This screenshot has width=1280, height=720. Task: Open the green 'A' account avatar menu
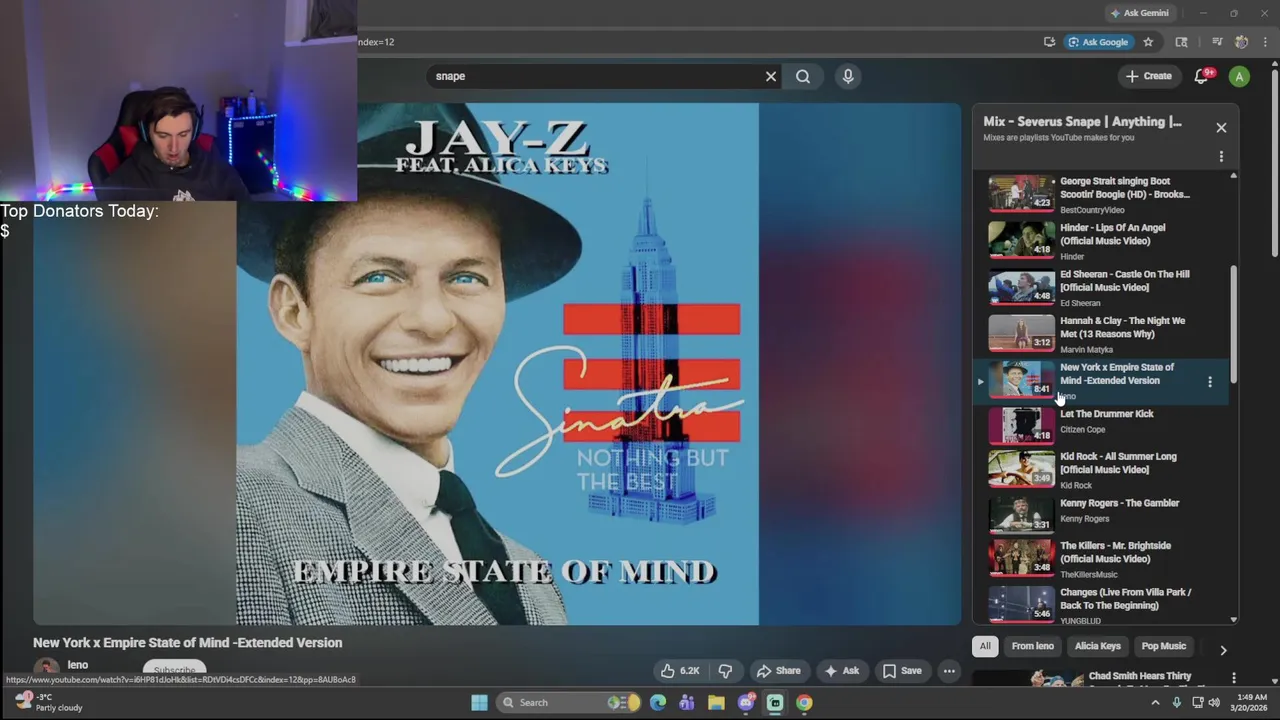(1239, 76)
